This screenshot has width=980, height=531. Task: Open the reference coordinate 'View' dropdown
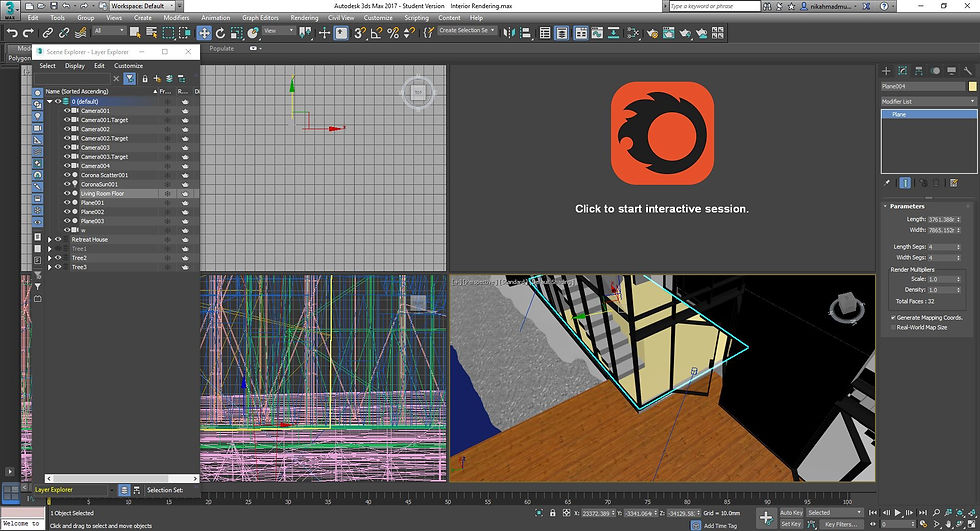tap(279, 31)
